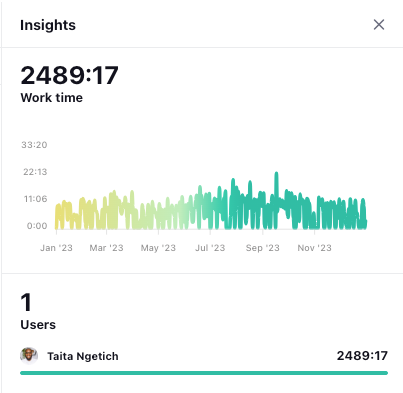Click the Nov '23 chart axis label

click(x=315, y=248)
